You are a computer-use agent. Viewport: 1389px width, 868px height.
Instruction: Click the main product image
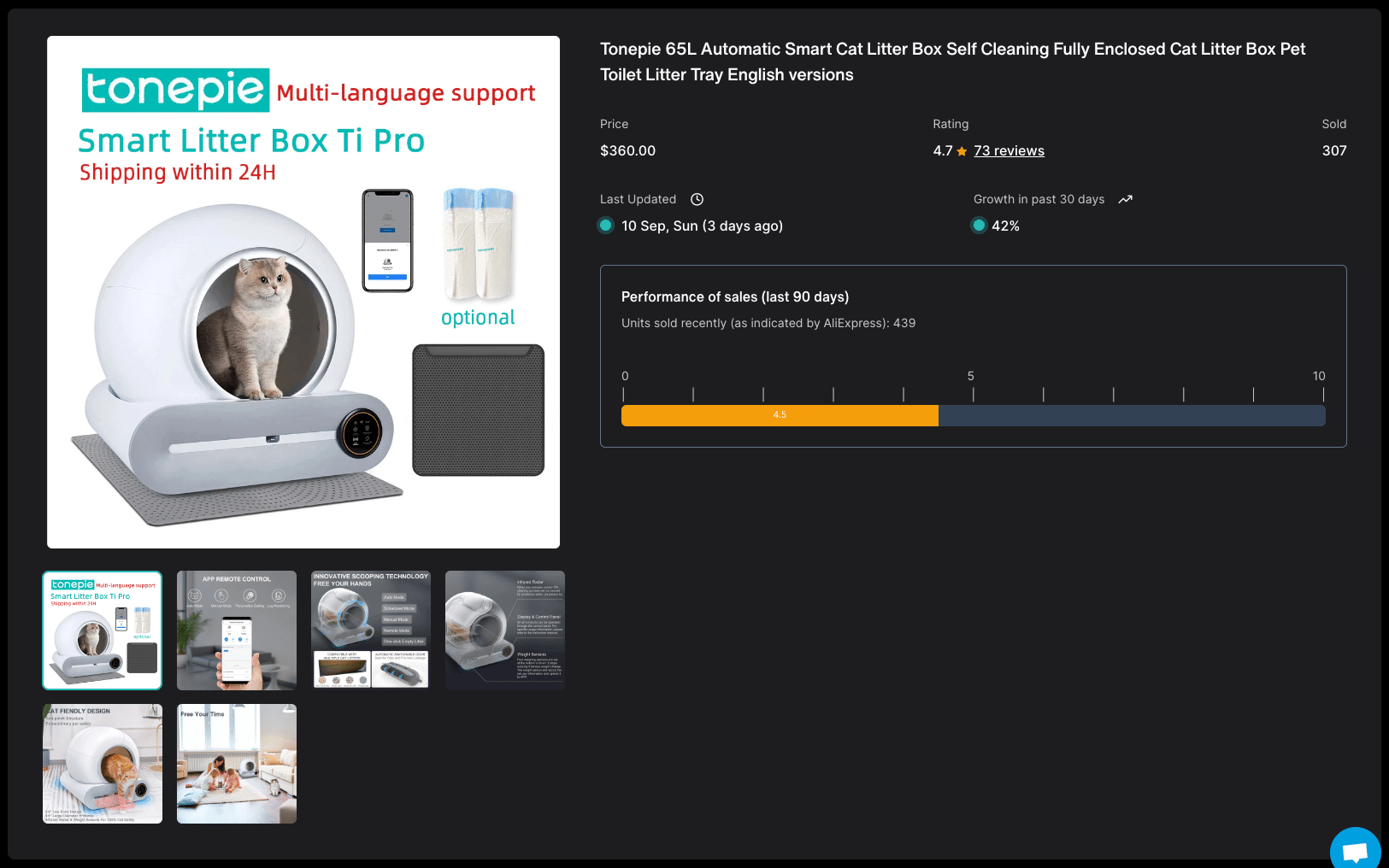(x=303, y=292)
